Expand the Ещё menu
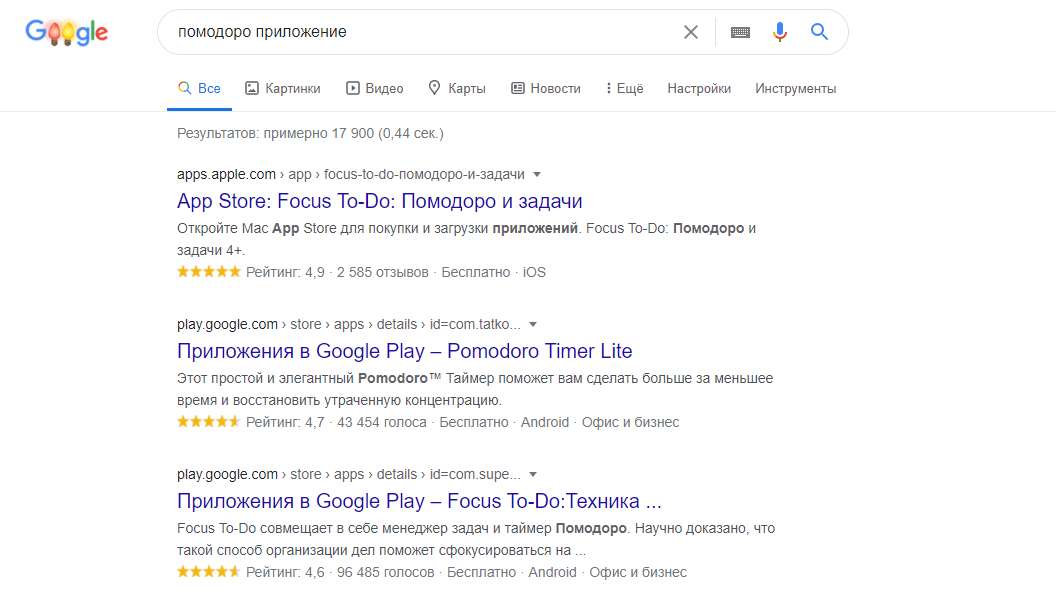Screen dimensions: 1056x608 (624, 88)
